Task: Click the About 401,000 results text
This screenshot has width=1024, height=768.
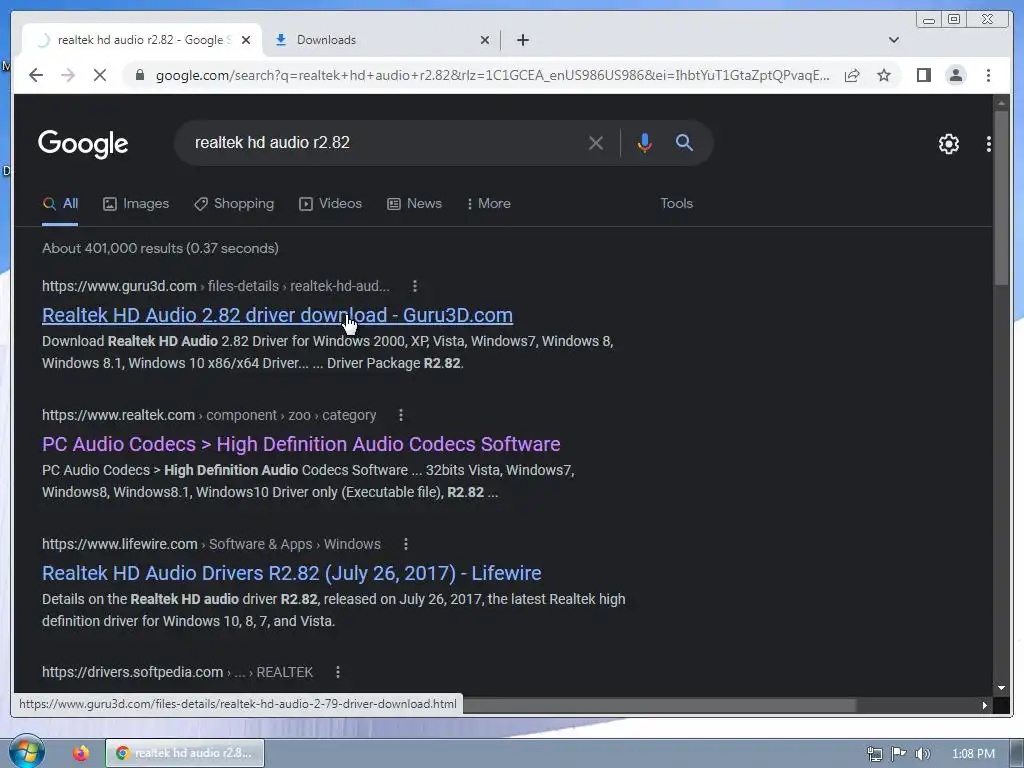Action: coord(160,248)
